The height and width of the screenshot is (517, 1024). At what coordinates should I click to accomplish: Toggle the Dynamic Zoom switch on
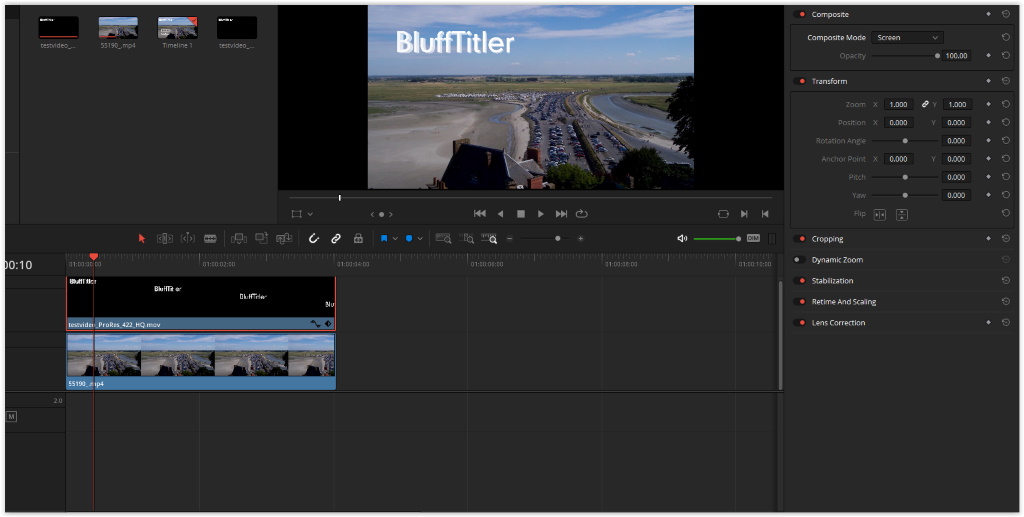[799, 260]
